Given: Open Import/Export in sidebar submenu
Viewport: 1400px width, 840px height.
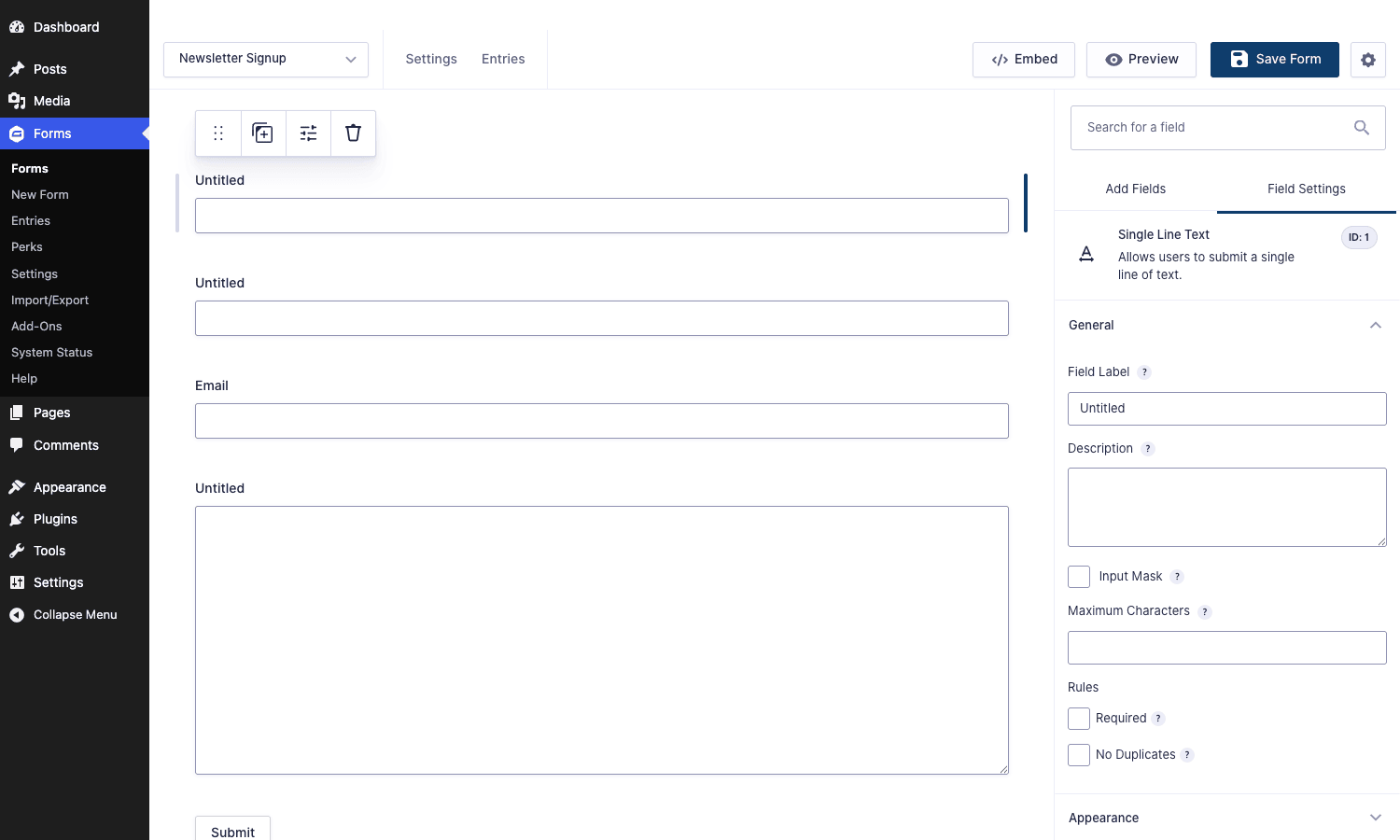Looking at the screenshot, I should tap(49, 301).
